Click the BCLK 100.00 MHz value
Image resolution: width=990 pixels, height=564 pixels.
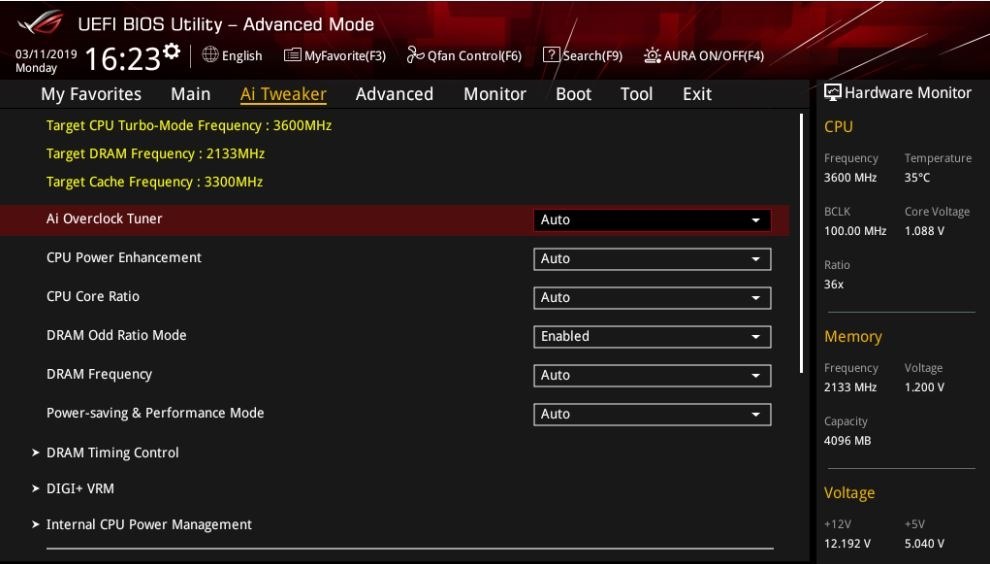pos(855,231)
